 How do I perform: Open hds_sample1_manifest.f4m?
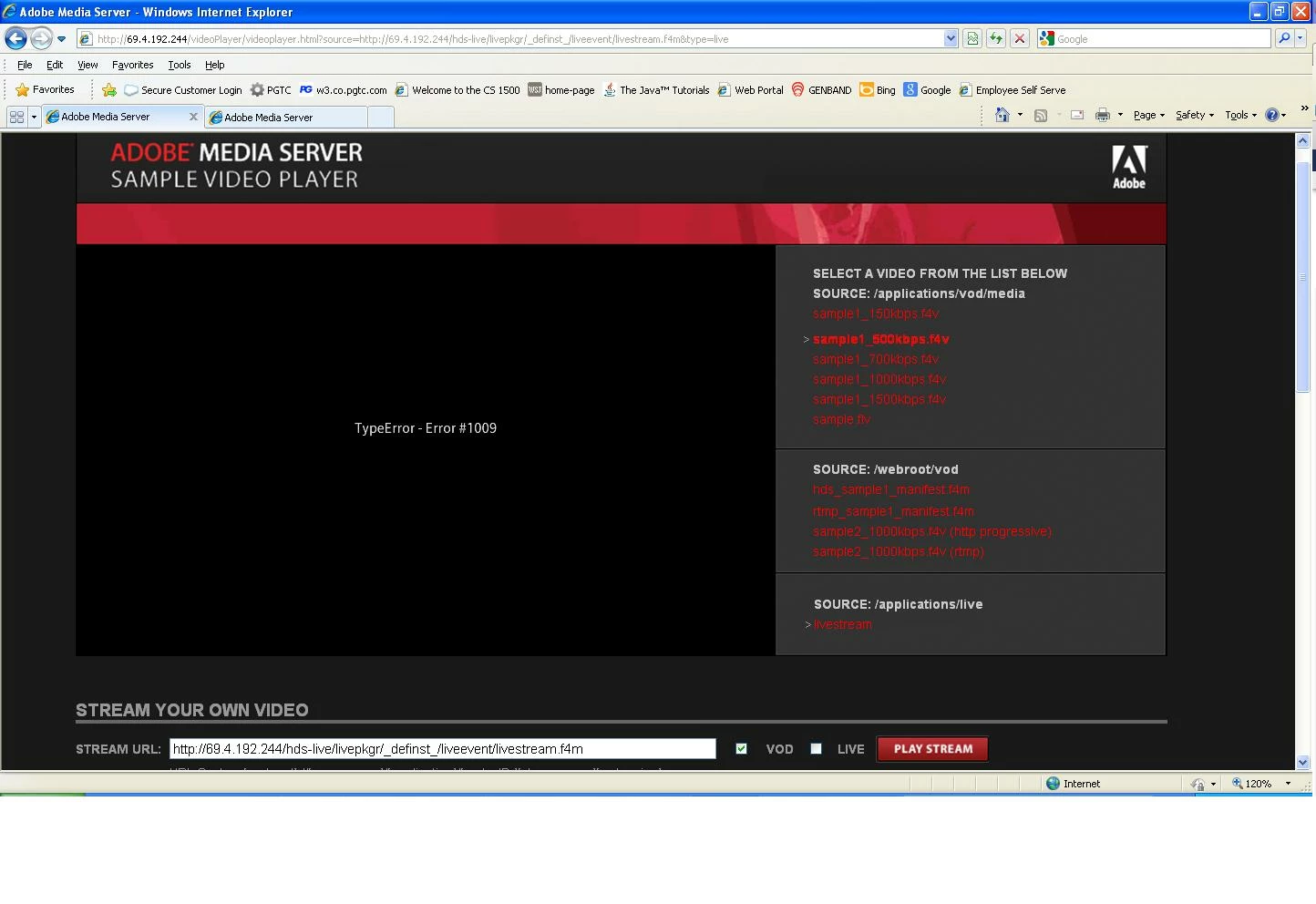[891, 489]
